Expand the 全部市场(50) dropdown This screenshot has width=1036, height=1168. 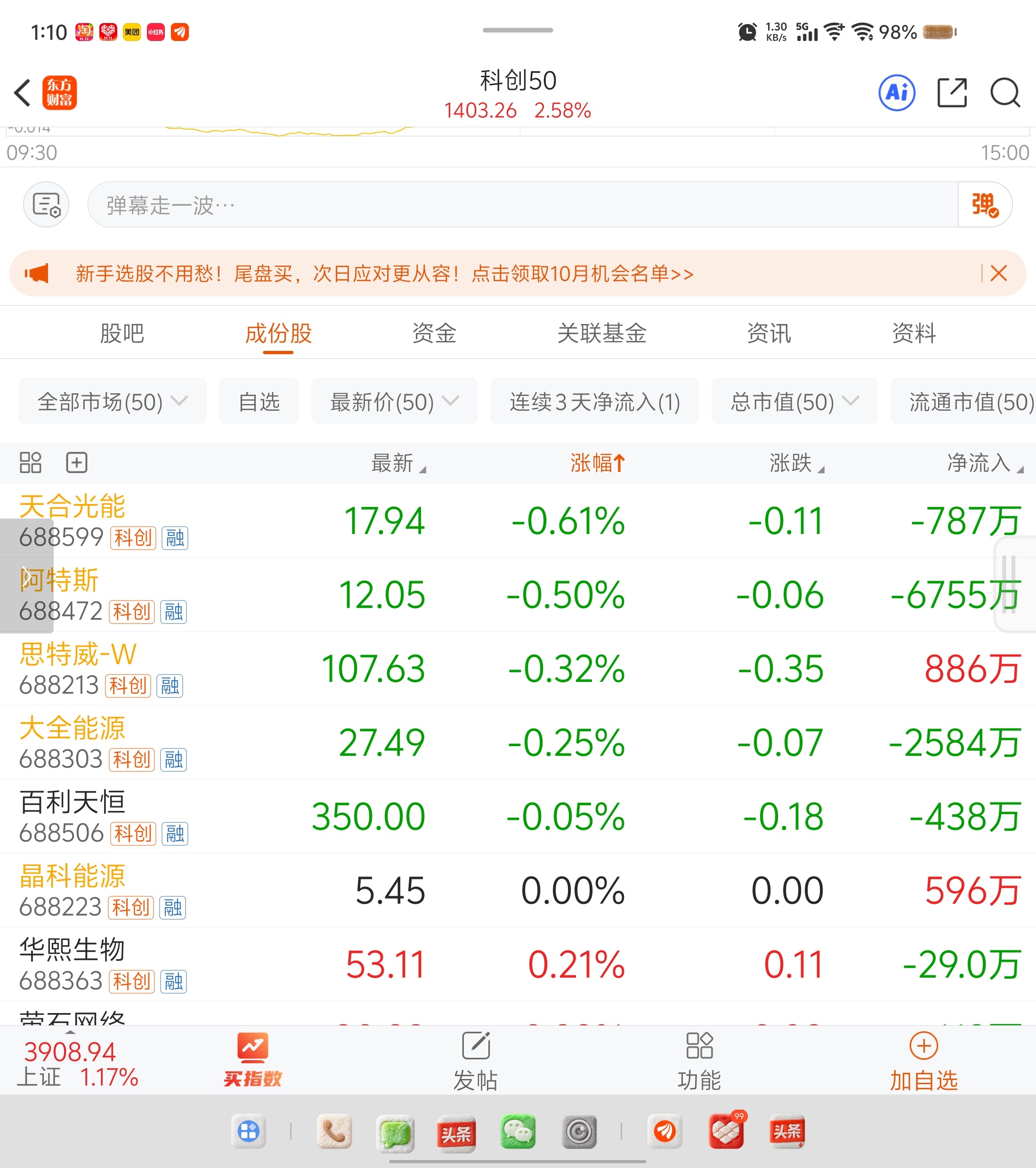click(112, 401)
